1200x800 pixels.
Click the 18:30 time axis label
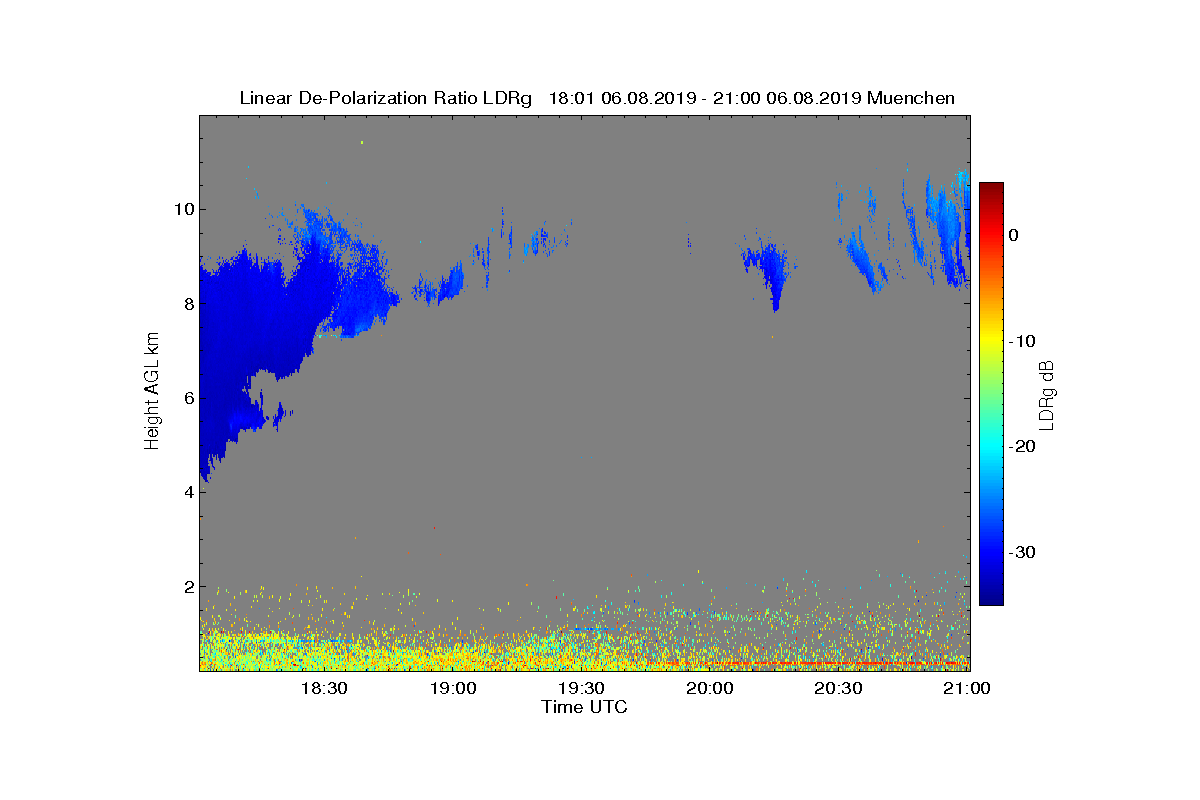click(324, 689)
